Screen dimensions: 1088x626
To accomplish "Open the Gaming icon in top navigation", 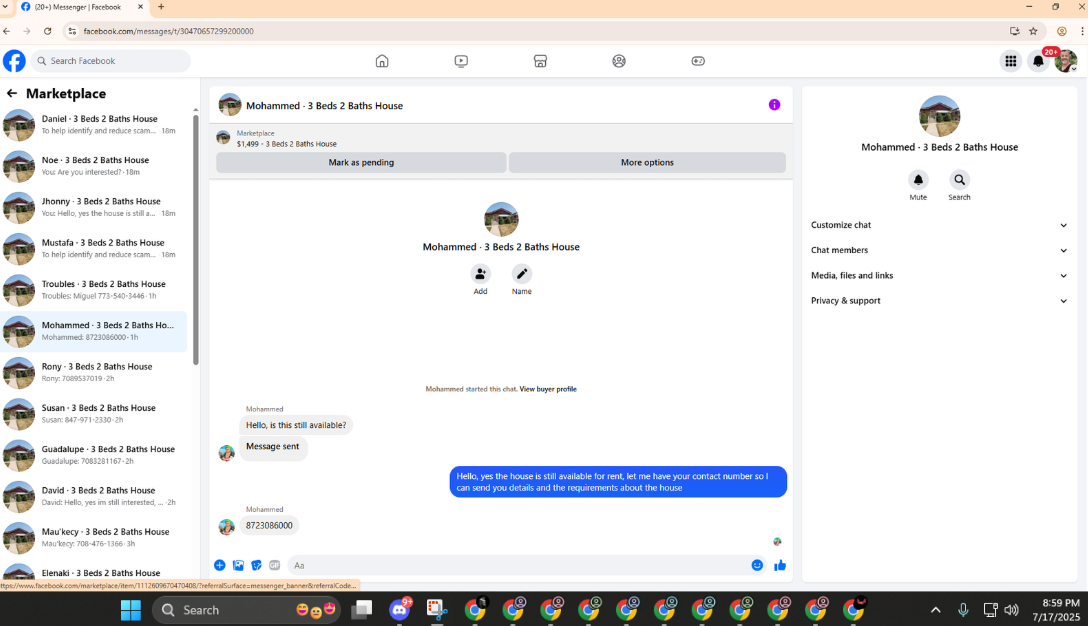I will click(698, 61).
